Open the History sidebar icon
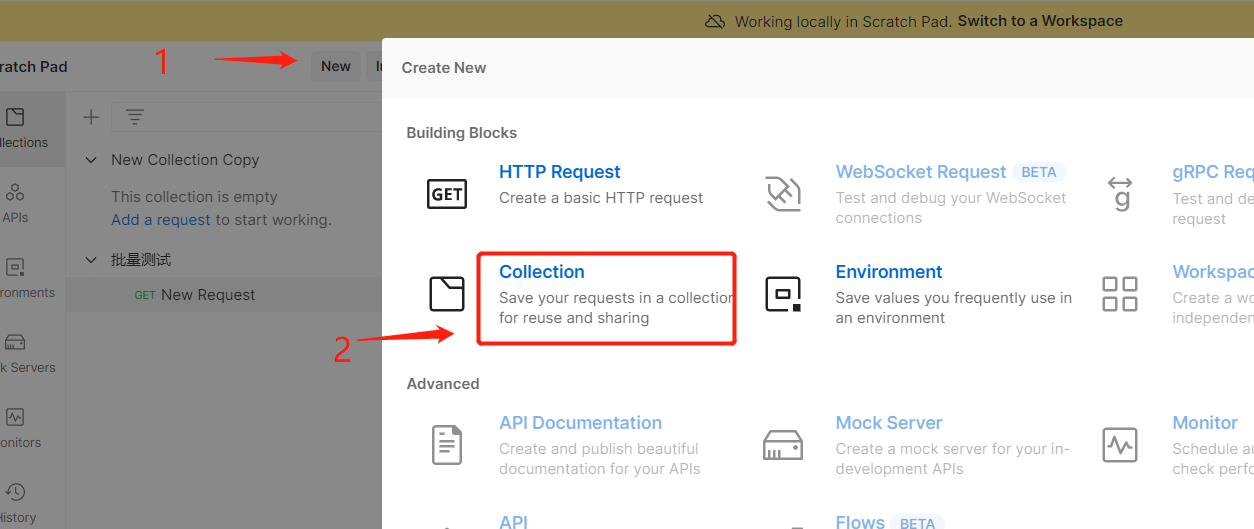 click(x=15, y=492)
